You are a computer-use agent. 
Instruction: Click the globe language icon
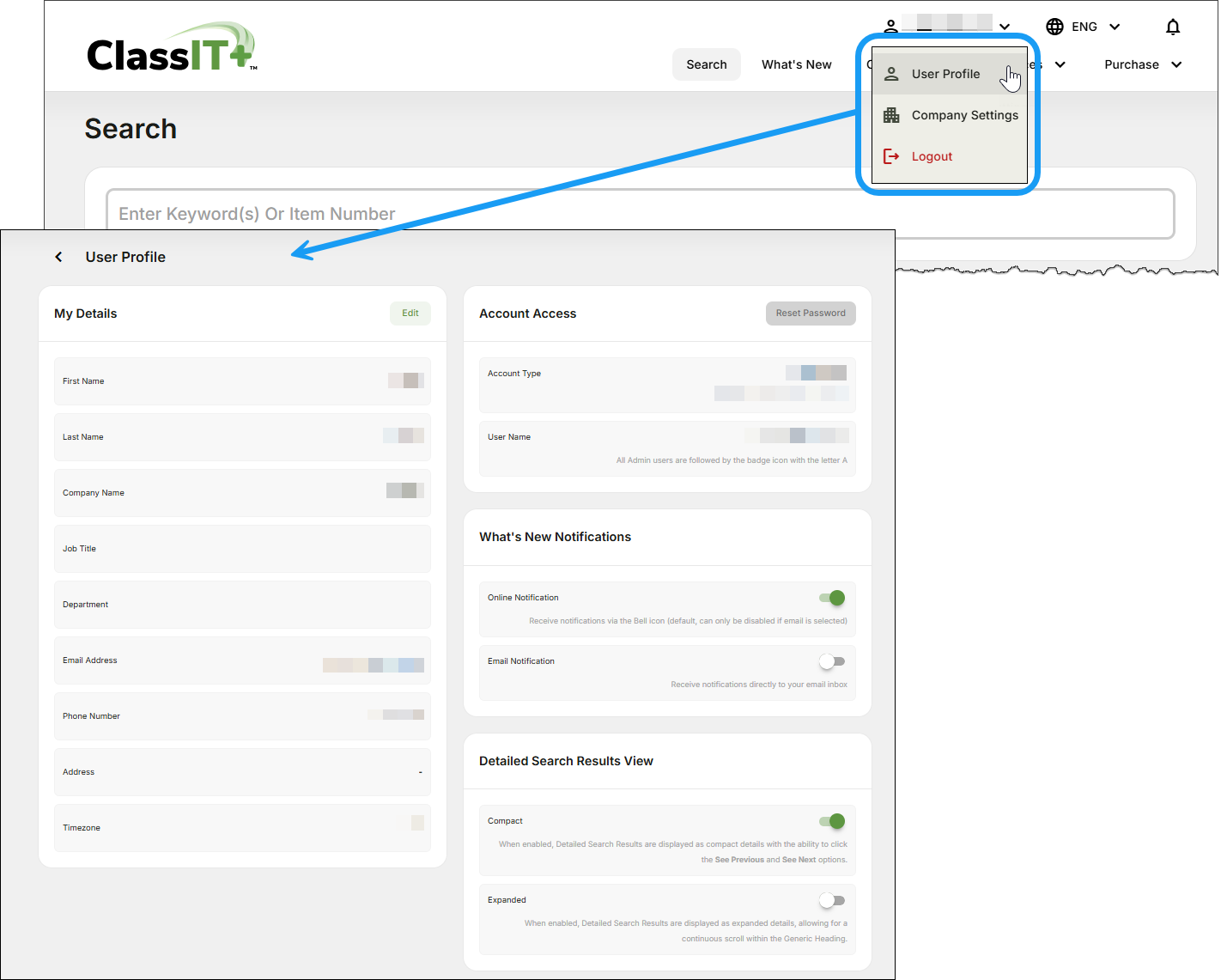[1054, 27]
